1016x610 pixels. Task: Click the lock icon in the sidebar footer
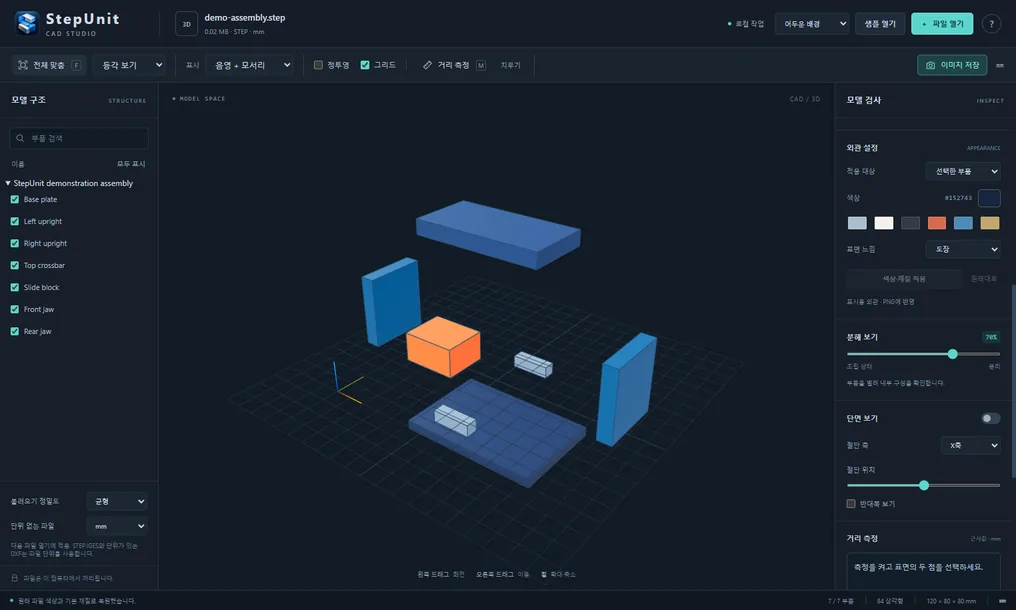tap(14, 578)
